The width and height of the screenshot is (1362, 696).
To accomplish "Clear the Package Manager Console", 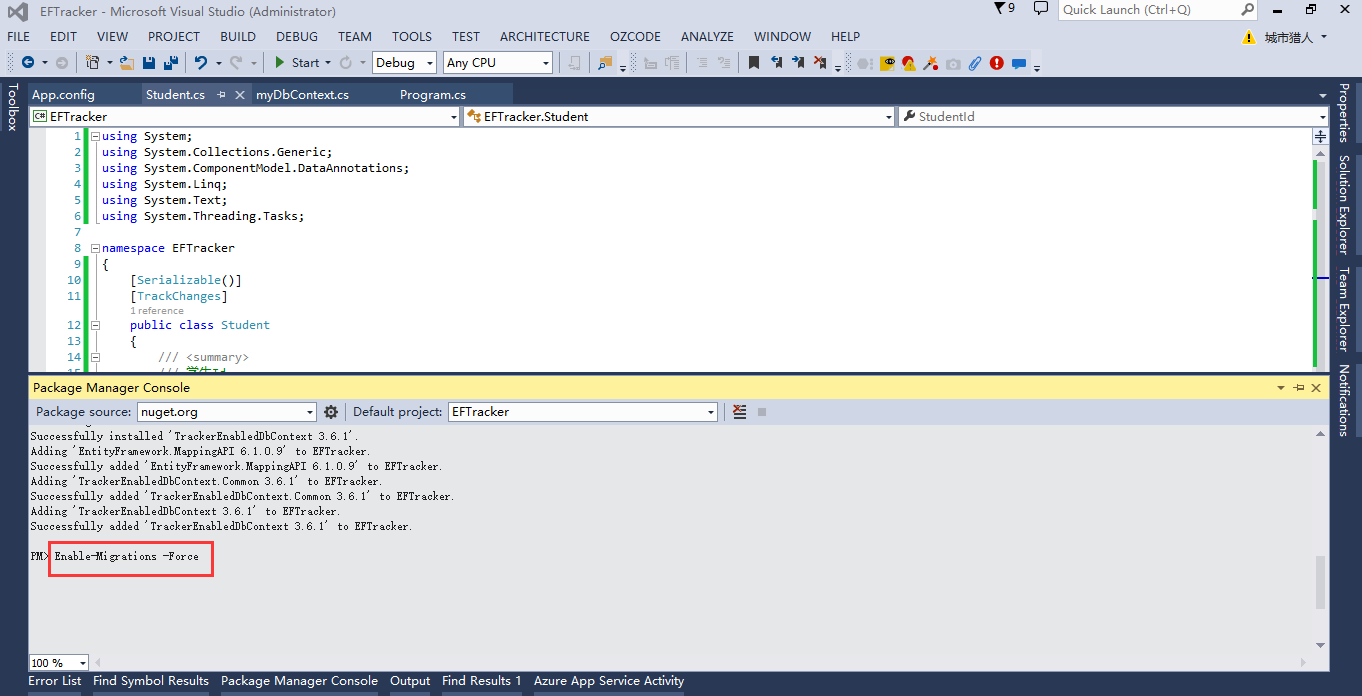I will coord(740,412).
